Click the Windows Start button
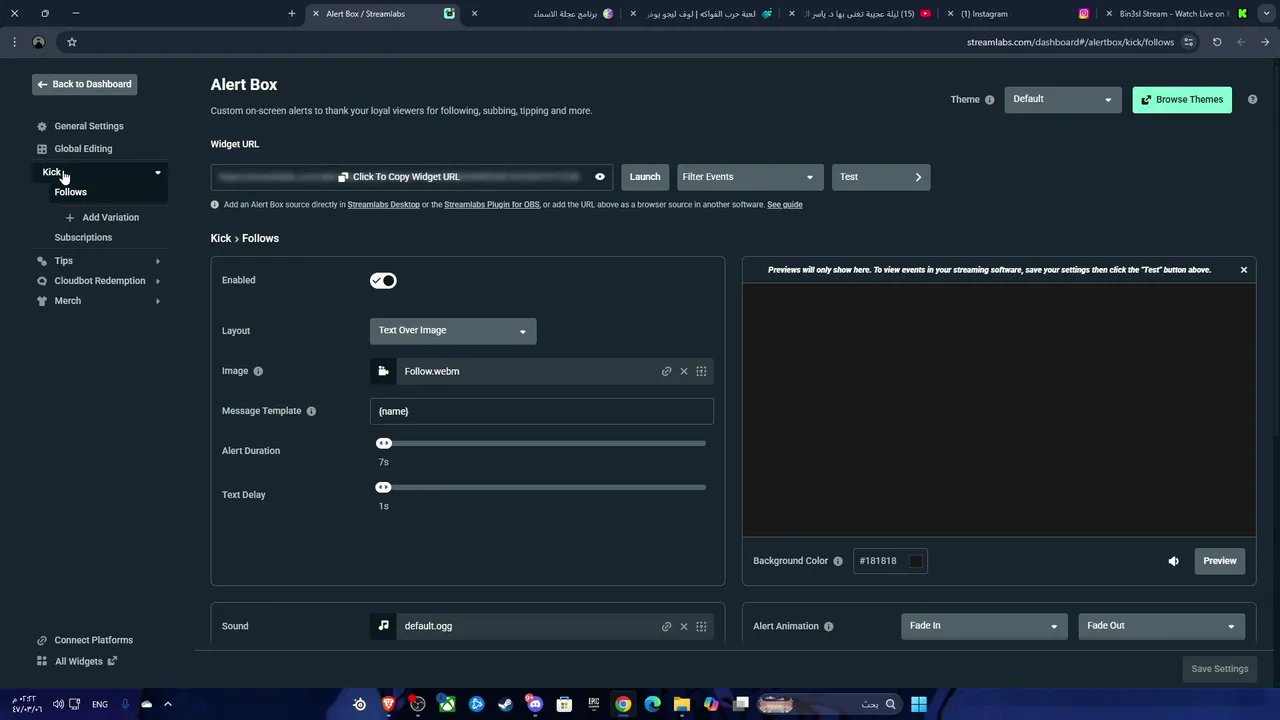Image resolution: width=1280 pixels, height=720 pixels. 919,704
